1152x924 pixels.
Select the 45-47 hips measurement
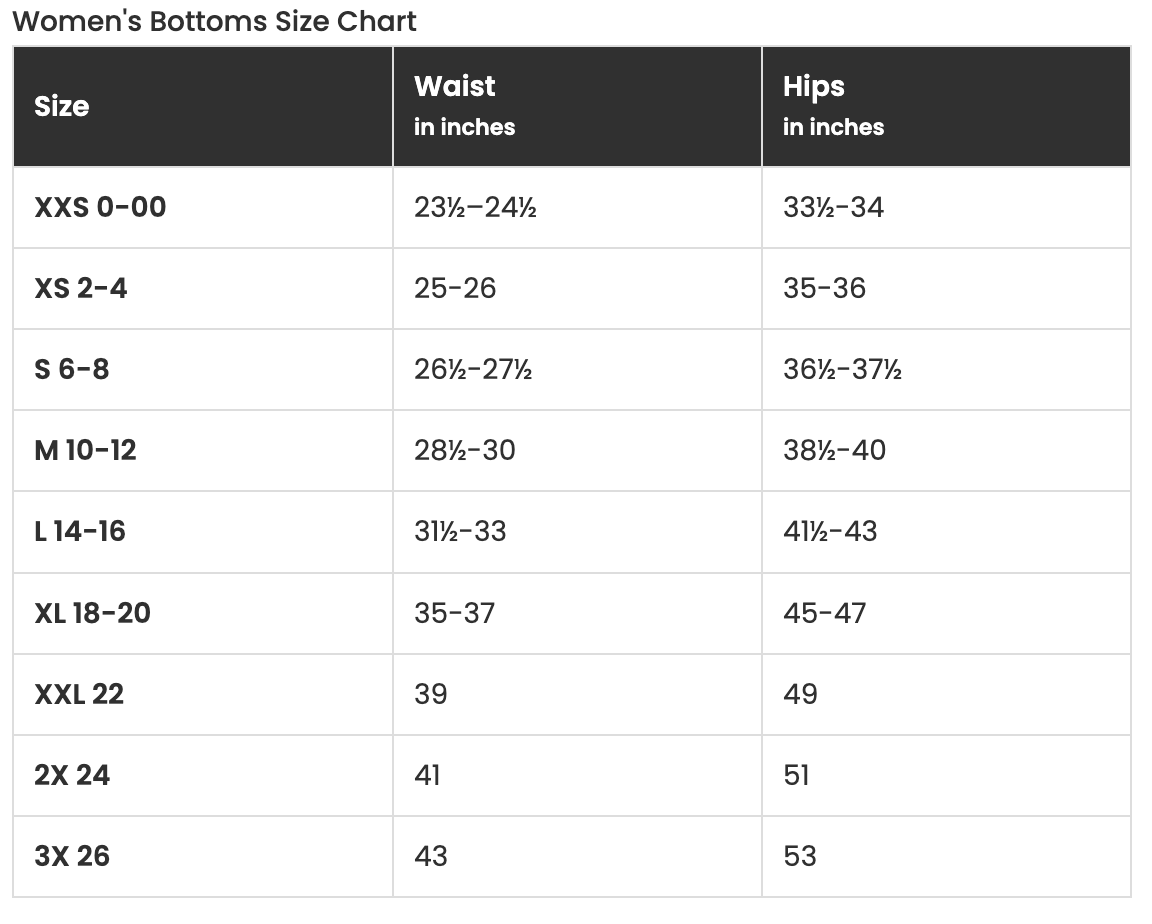pyautogui.click(x=825, y=612)
